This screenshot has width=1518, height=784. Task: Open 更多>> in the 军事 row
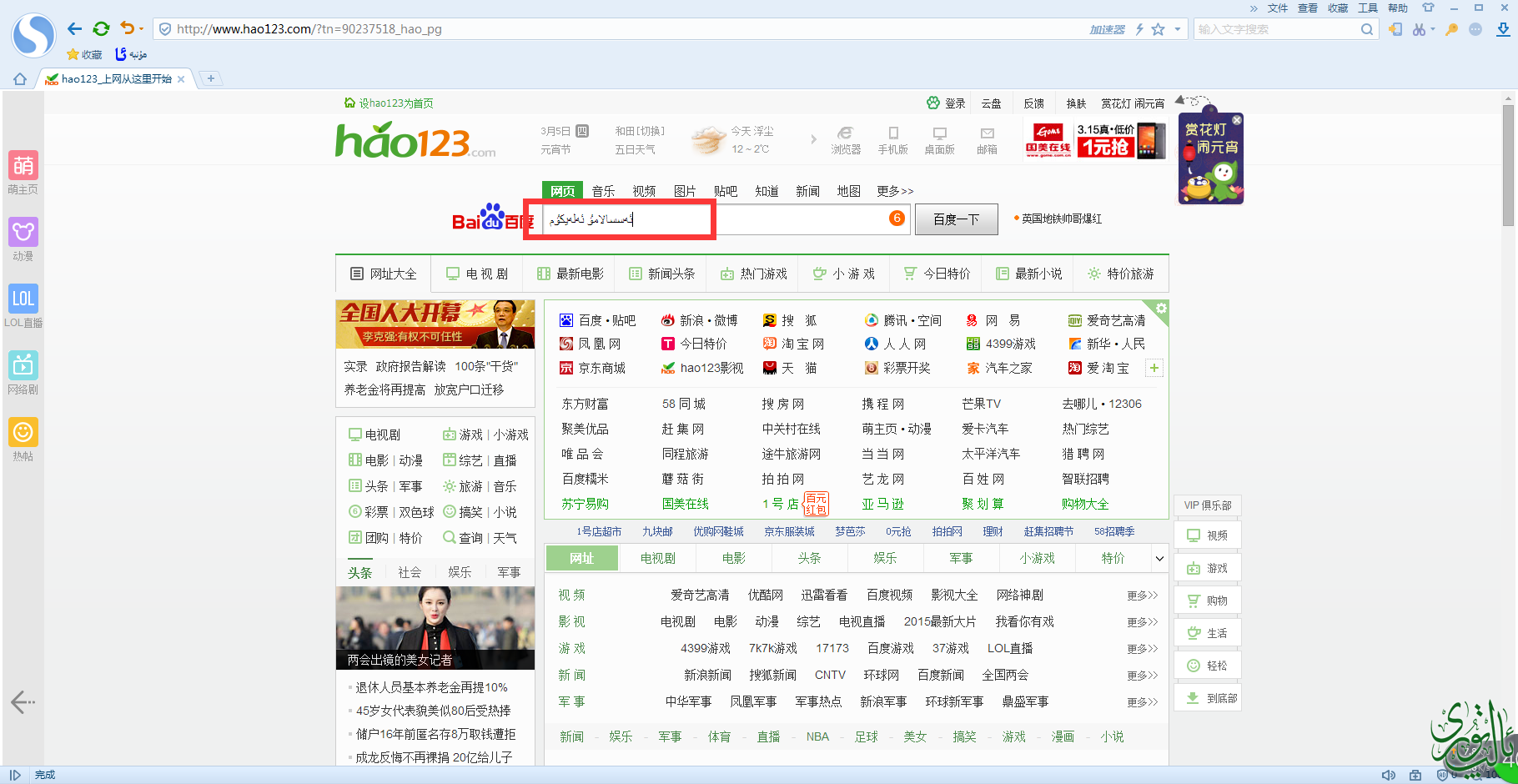[1142, 702]
